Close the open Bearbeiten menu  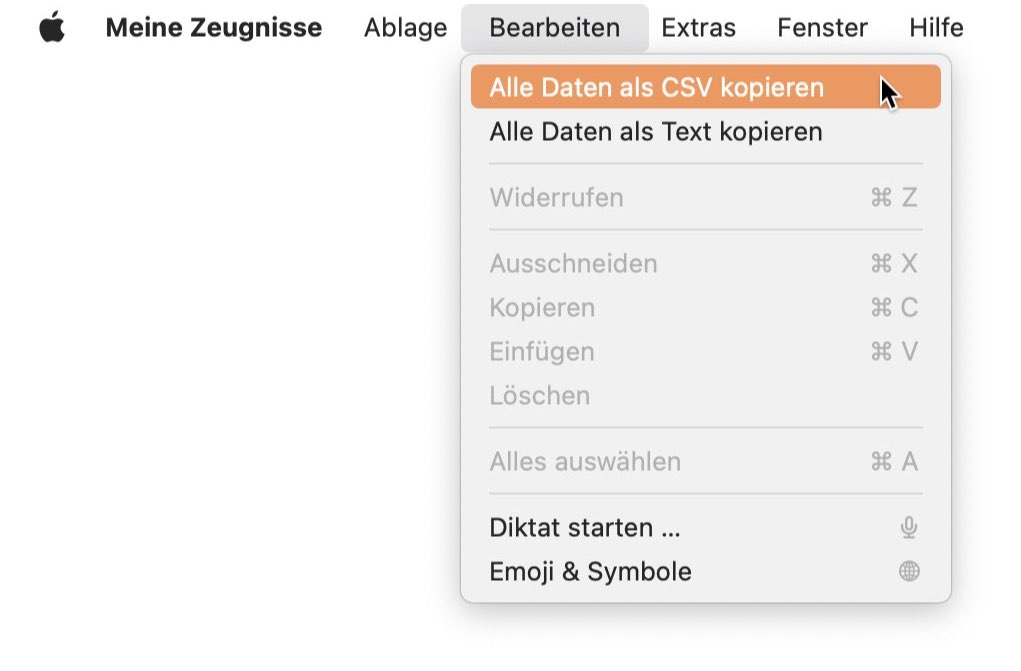(x=555, y=27)
